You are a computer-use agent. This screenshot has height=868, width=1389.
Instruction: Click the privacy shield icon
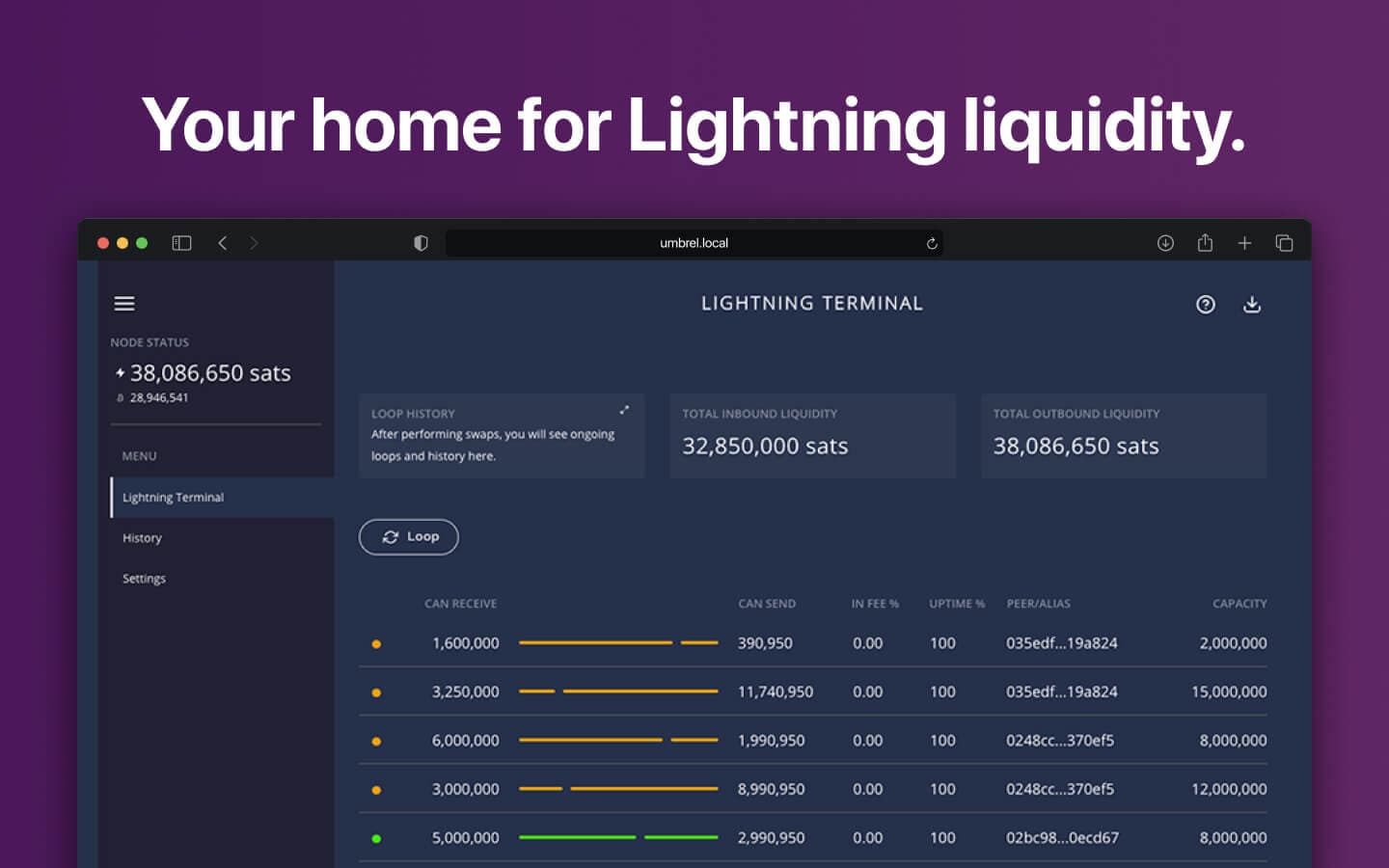tap(421, 243)
